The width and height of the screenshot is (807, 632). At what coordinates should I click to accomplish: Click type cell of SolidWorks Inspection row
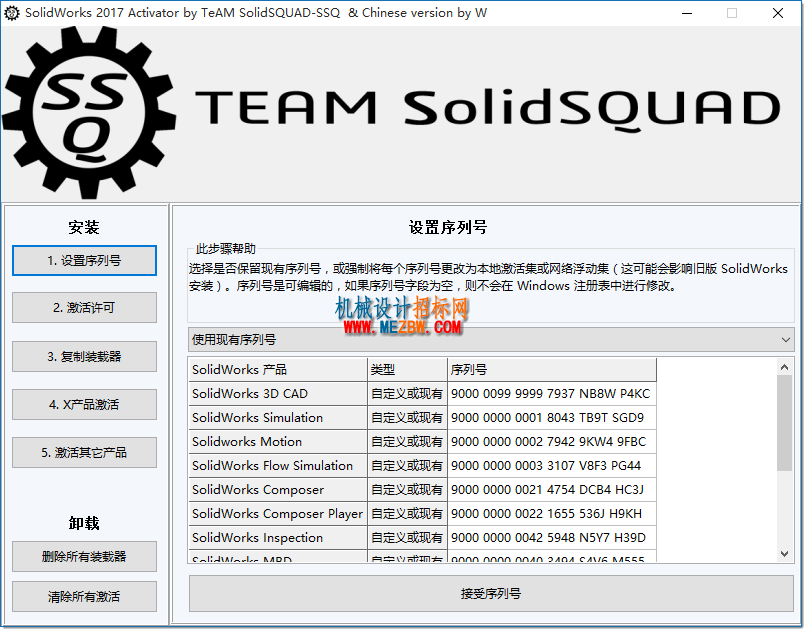(408, 538)
